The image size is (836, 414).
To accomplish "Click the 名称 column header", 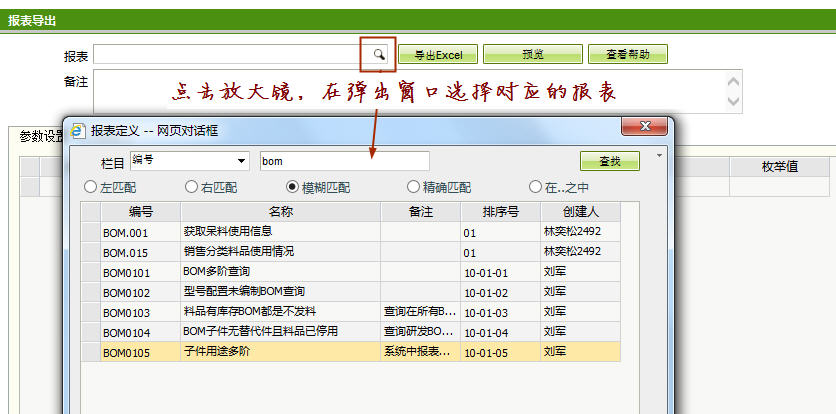I will pyautogui.click(x=281, y=212).
